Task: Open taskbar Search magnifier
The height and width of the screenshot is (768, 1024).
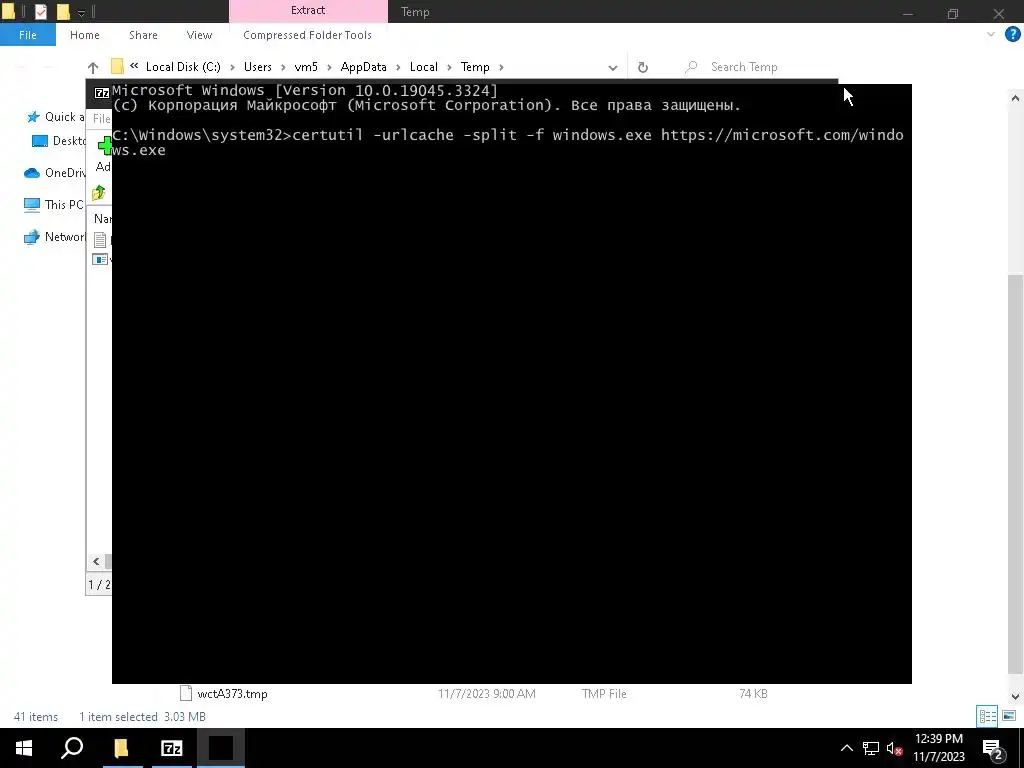Action: click(x=72, y=748)
